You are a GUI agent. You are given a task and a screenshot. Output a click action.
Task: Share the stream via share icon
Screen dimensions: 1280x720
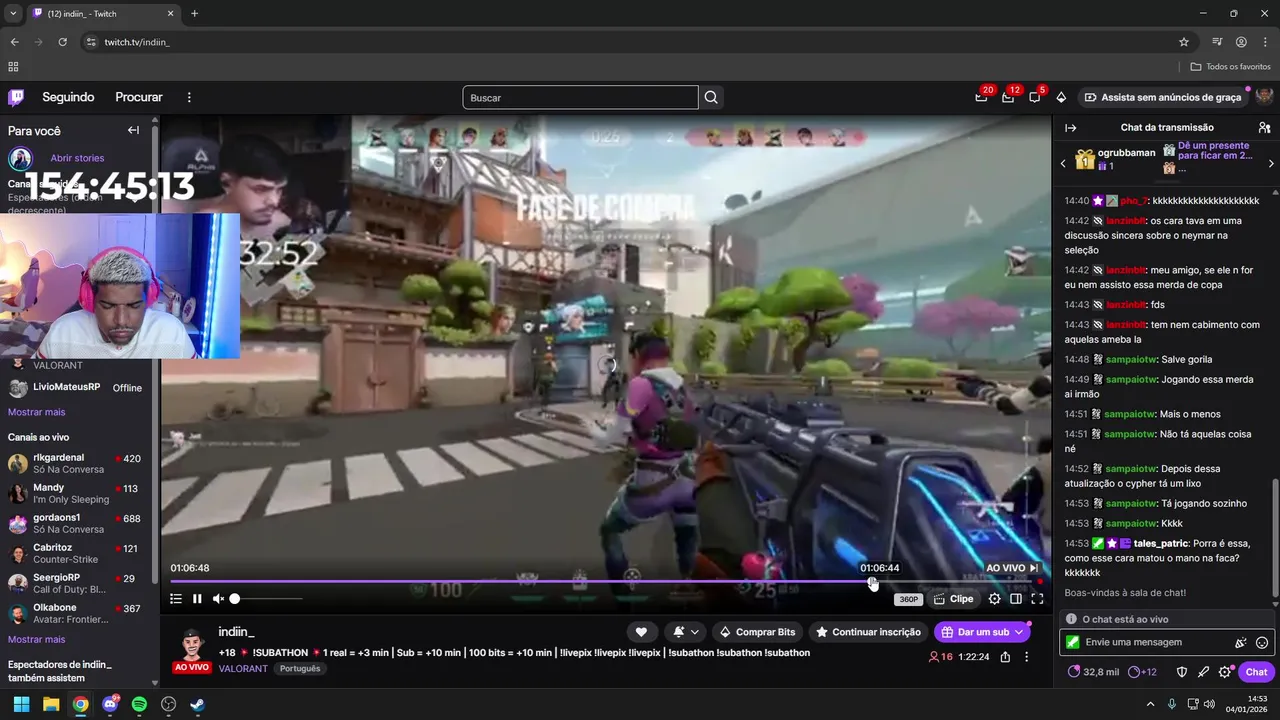coord(1005,657)
